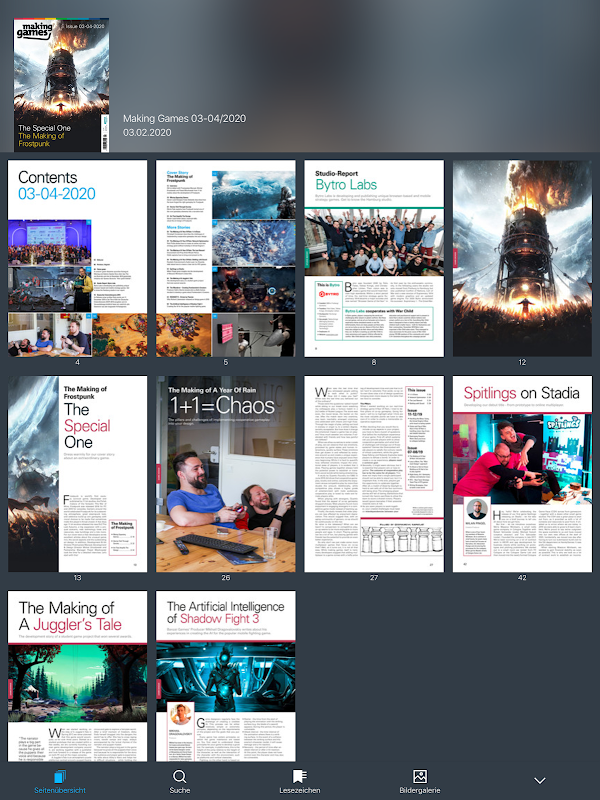Open Artificial Intelligence of Shadow Fight 3 thumbnail
This screenshot has width=600, height=800.
pos(226,677)
